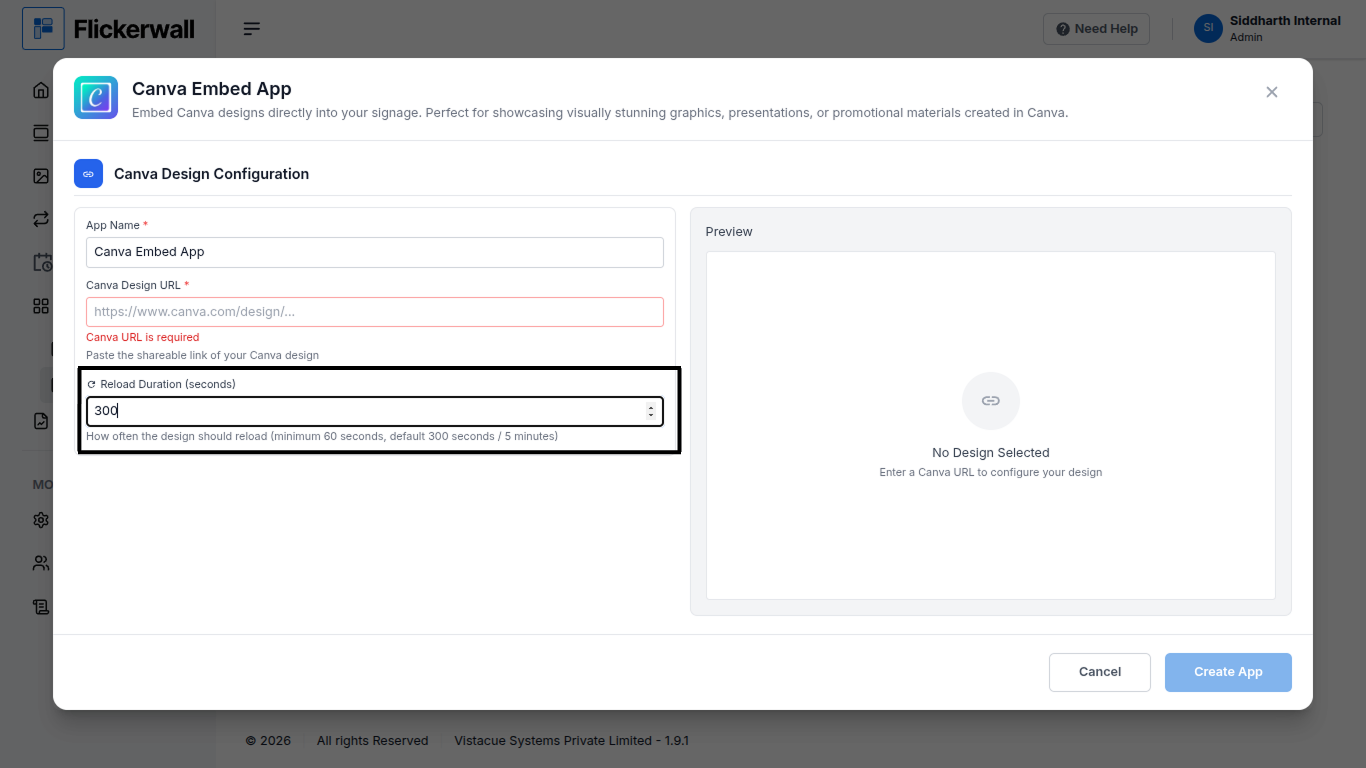Viewport: 1366px width, 768px height.
Task: Click the Reload Duration number field
Action: [375, 411]
